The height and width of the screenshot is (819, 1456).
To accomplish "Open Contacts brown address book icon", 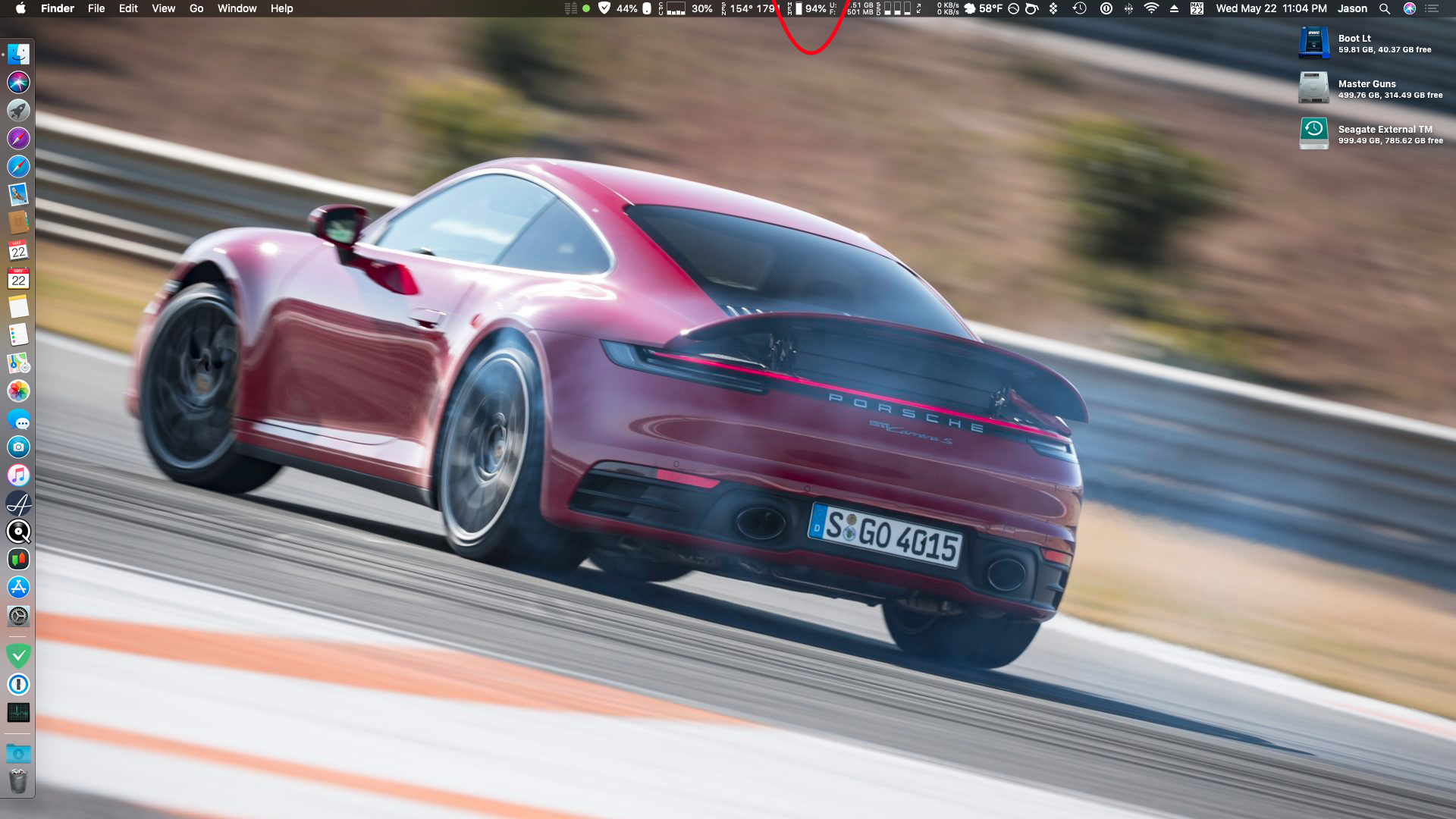I will click(18, 222).
